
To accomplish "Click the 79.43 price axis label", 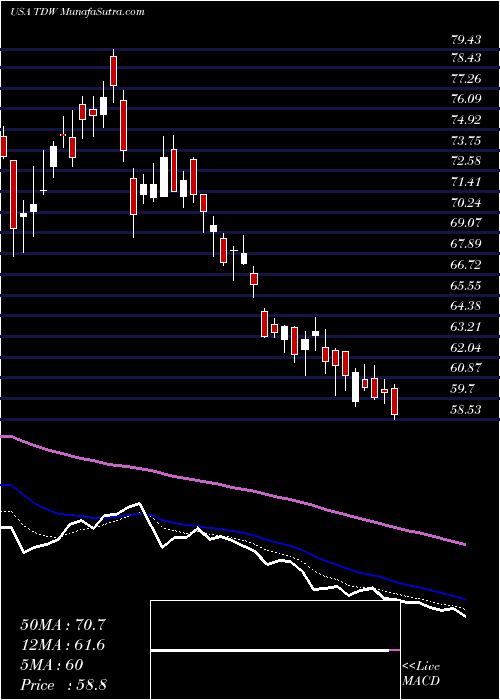I will click(x=466, y=40).
